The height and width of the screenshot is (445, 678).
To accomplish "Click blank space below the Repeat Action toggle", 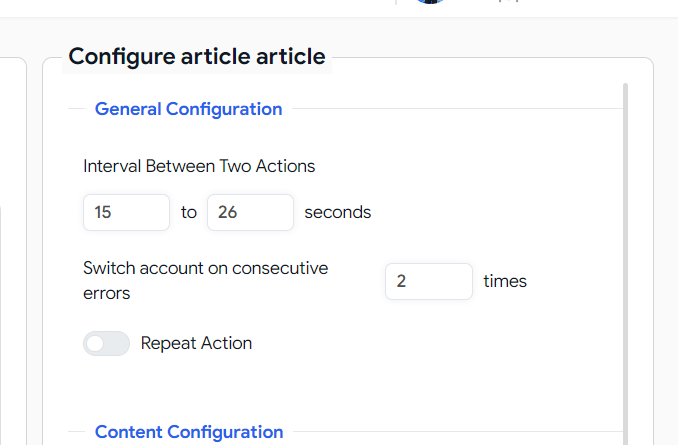I will pos(303,385).
